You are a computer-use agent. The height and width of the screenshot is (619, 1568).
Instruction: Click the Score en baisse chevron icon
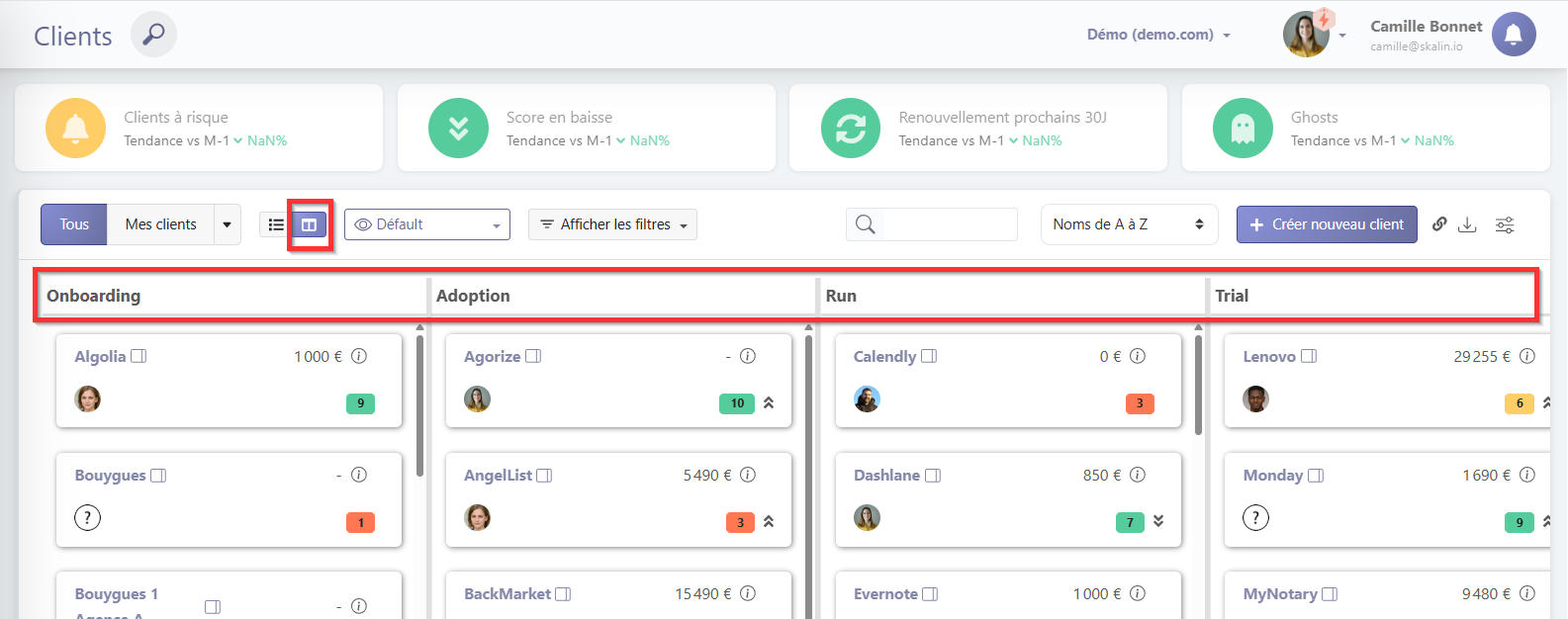pyautogui.click(x=458, y=129)
